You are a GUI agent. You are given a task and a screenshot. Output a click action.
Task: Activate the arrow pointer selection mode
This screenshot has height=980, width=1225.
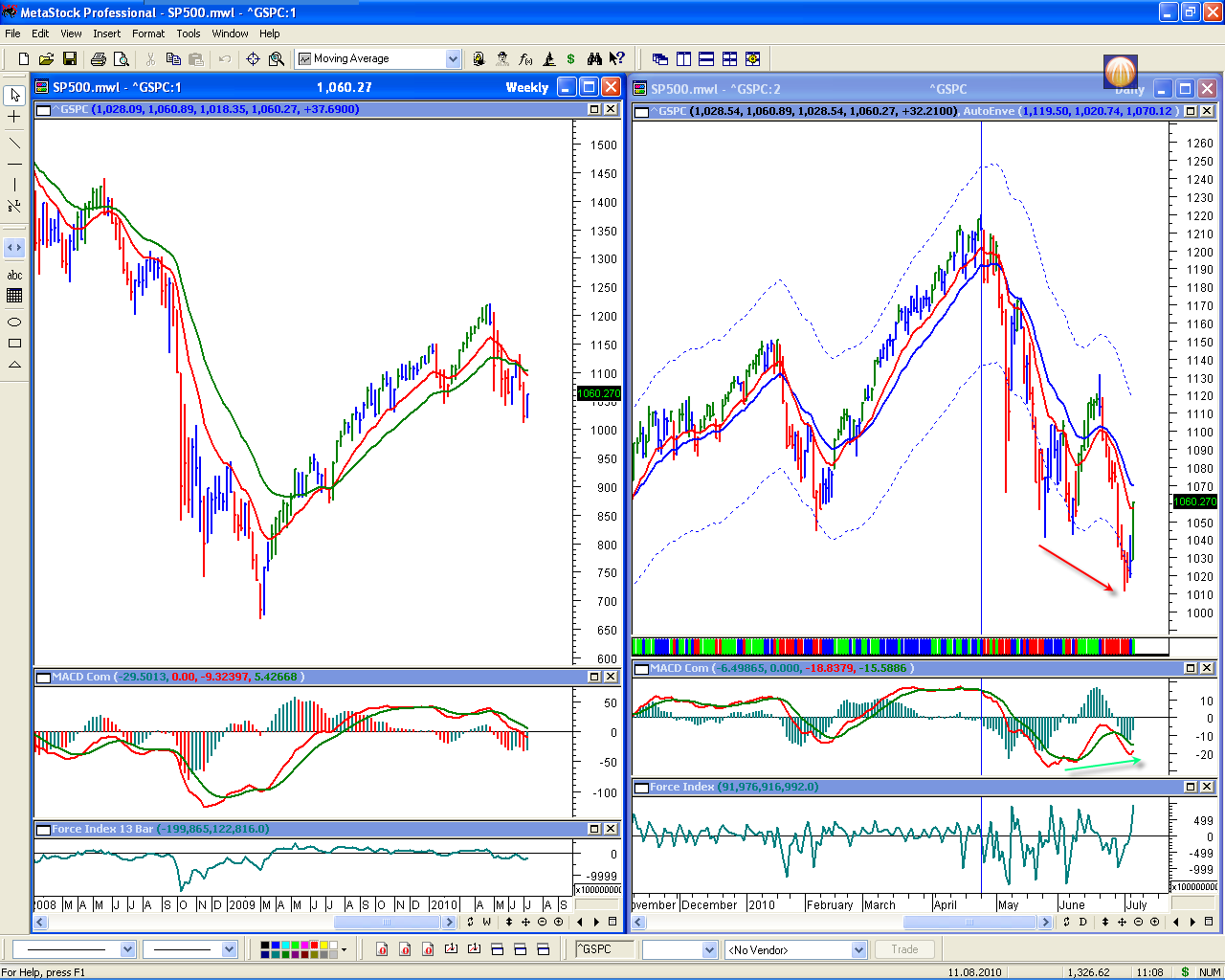point(14,95)
